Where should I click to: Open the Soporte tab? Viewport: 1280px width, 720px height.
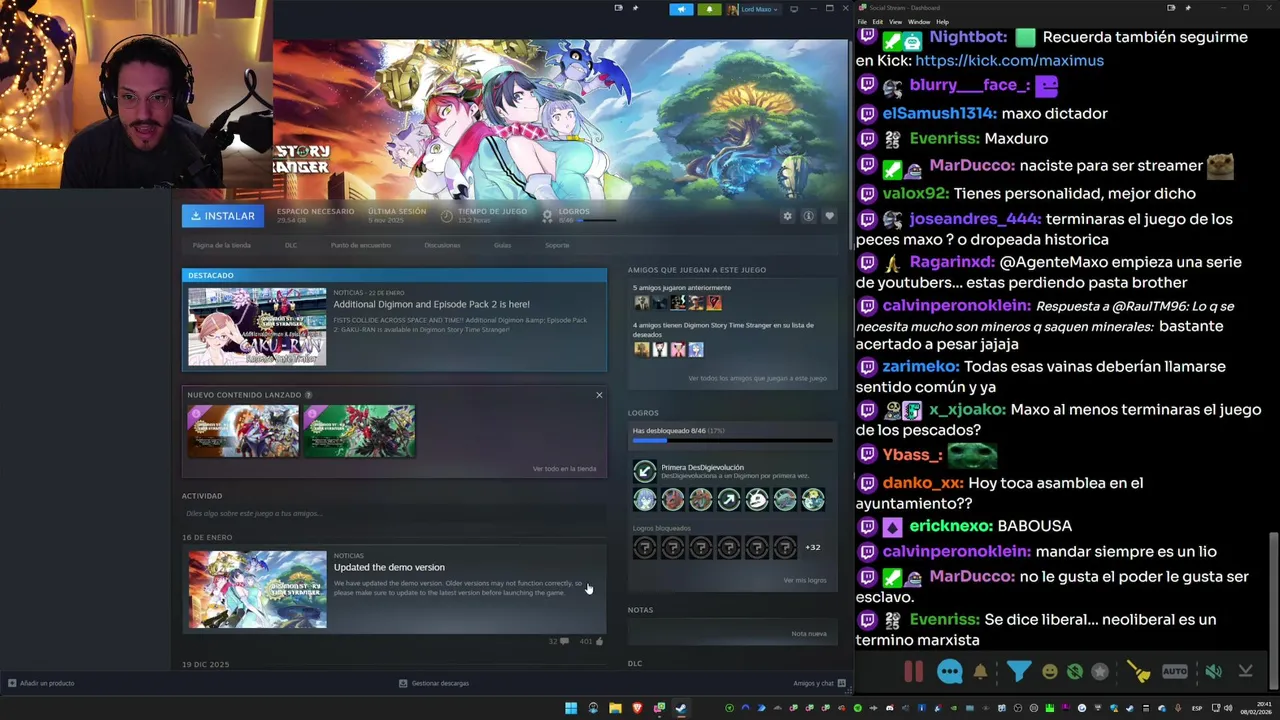557,245
